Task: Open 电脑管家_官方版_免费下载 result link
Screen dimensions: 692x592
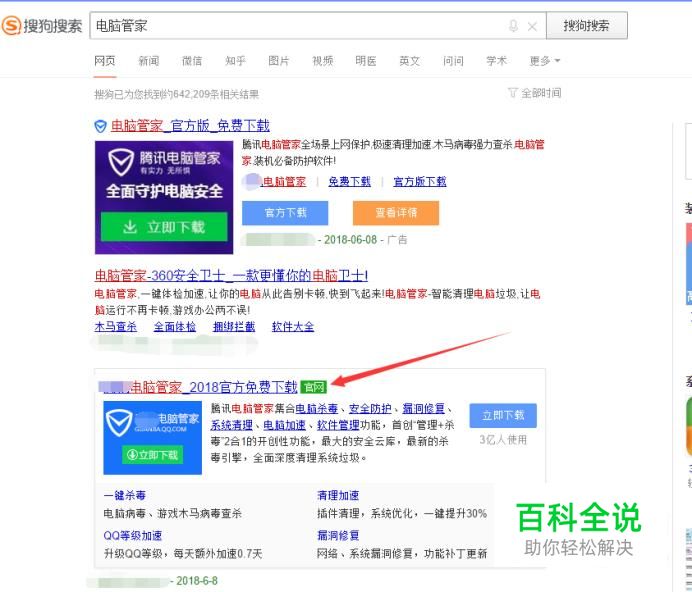Action: 190,126
